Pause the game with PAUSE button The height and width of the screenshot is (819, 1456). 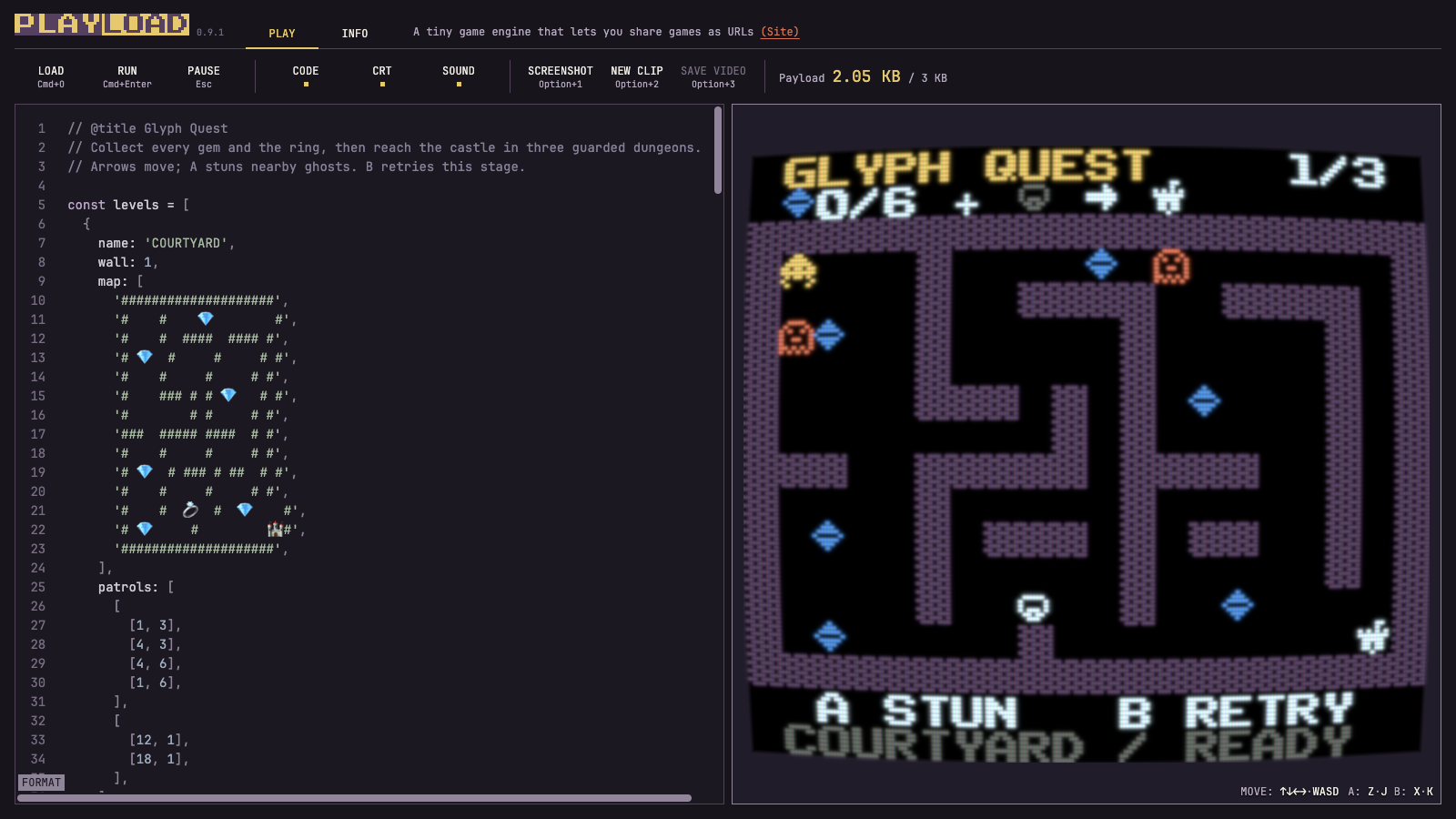point(204,76)
